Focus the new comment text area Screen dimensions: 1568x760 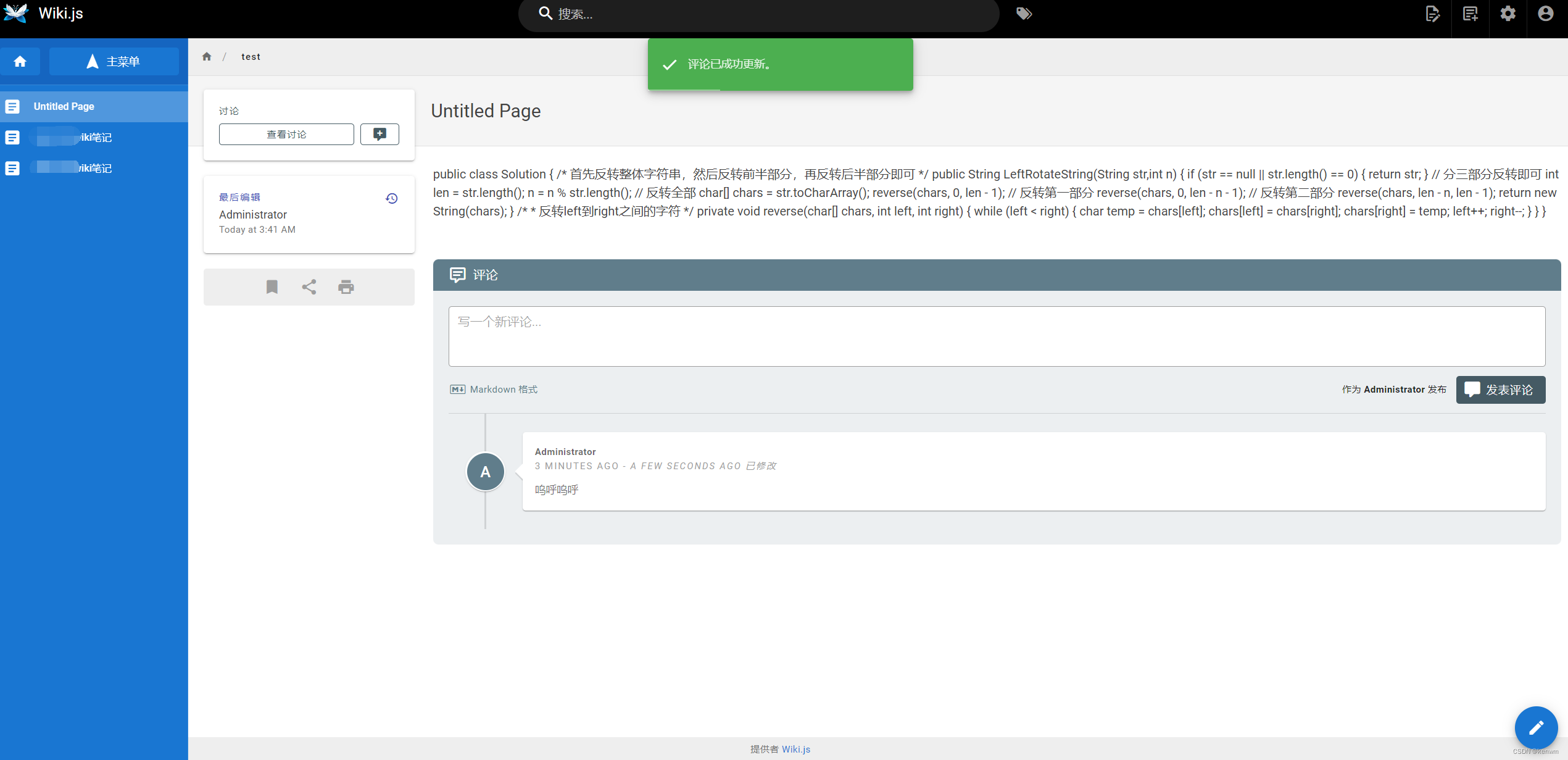click(997, 336)
